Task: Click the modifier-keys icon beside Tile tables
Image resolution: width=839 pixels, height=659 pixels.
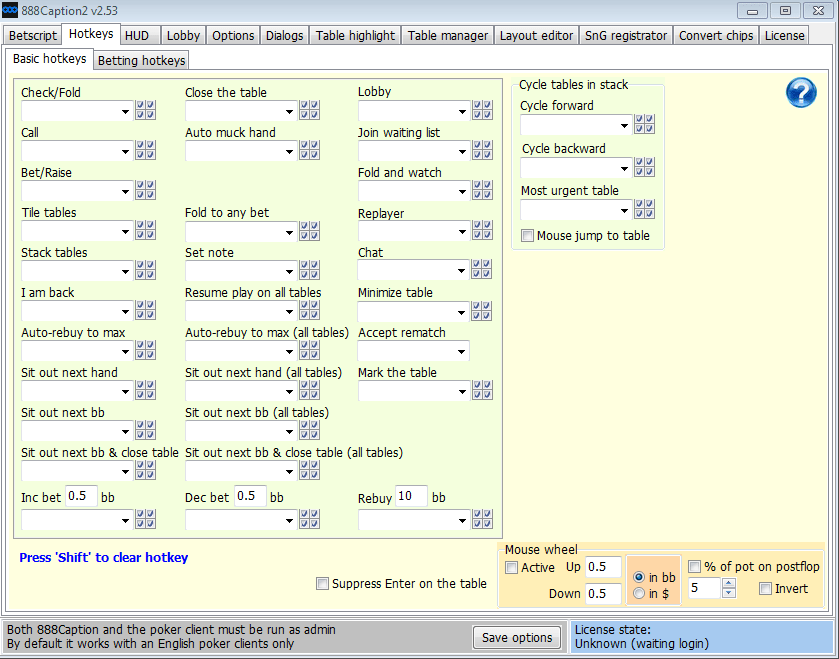Action: pos(145,230)
